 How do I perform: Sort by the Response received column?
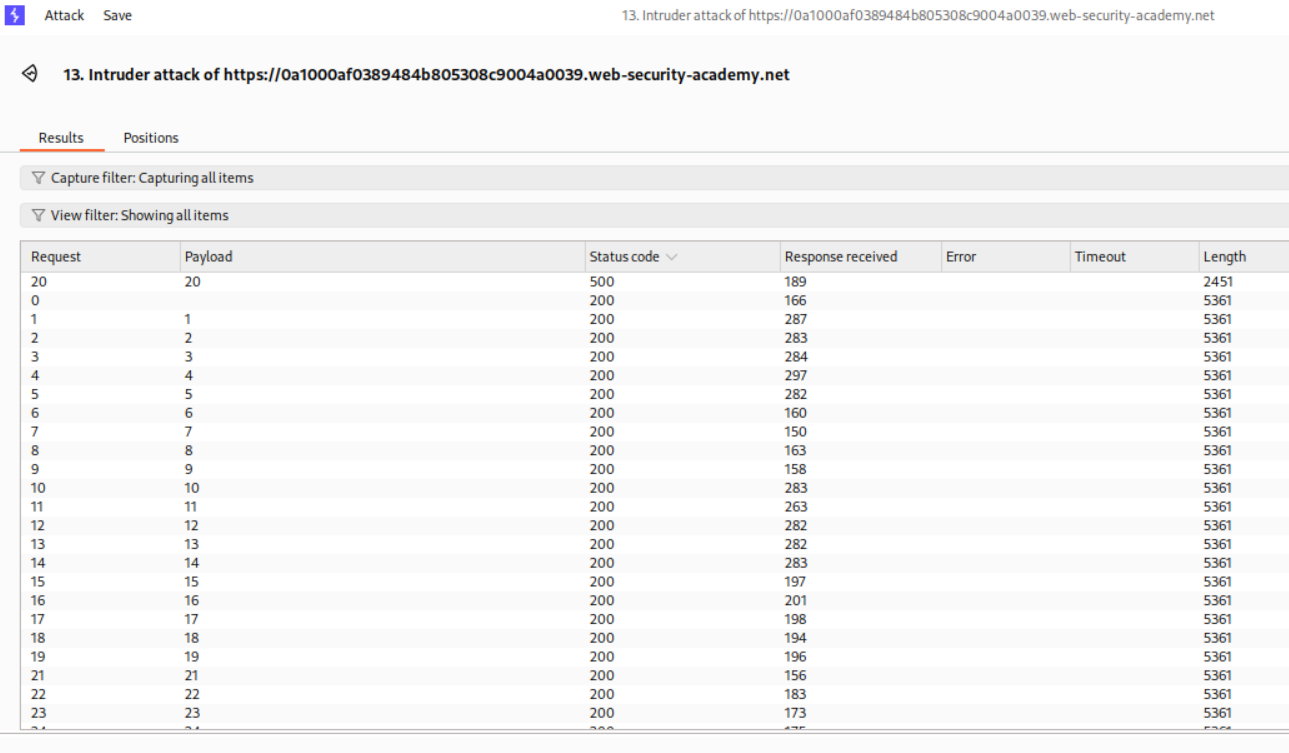[x=840, y=256]
